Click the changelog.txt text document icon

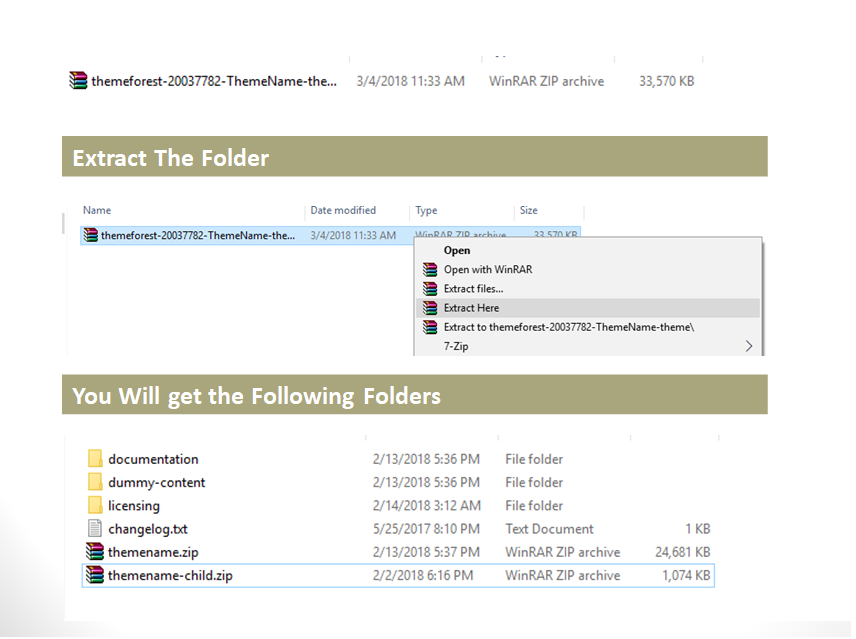point(95,529)
